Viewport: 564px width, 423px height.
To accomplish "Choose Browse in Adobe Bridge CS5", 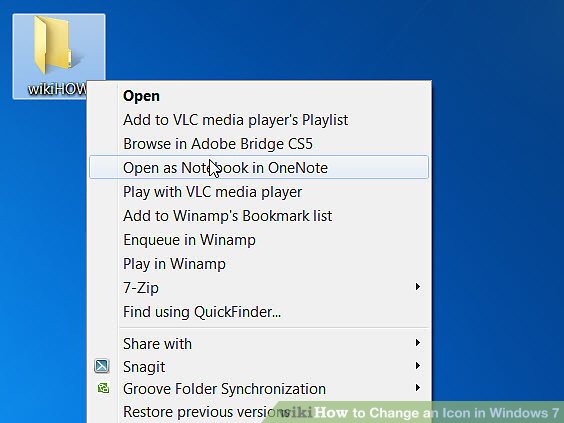I will click(259, 144).
